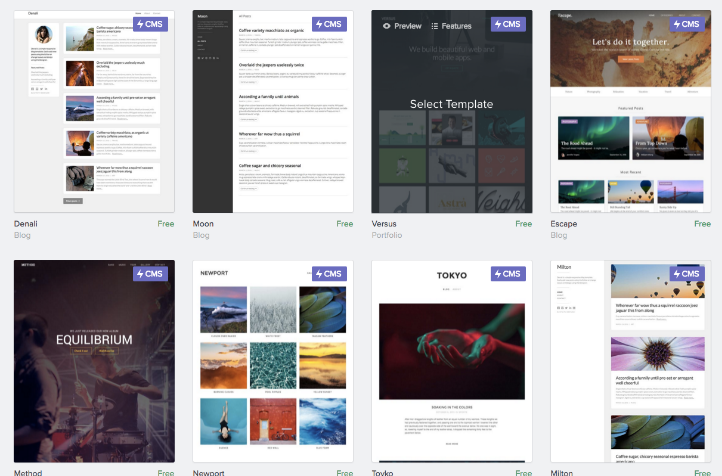Click Select Template on Versus card

(452, 104)
